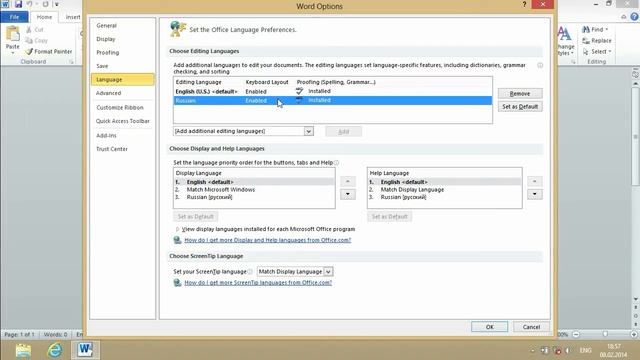Click the info icon beside editing languages description

540,65
